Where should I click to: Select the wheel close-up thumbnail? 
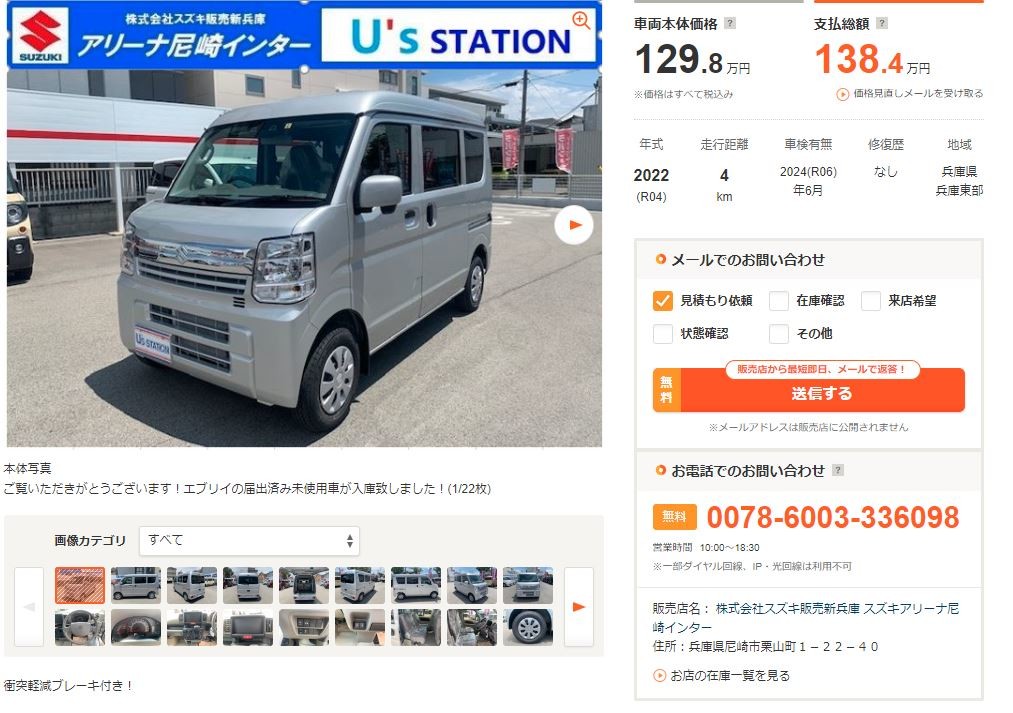tap(528, 627)
